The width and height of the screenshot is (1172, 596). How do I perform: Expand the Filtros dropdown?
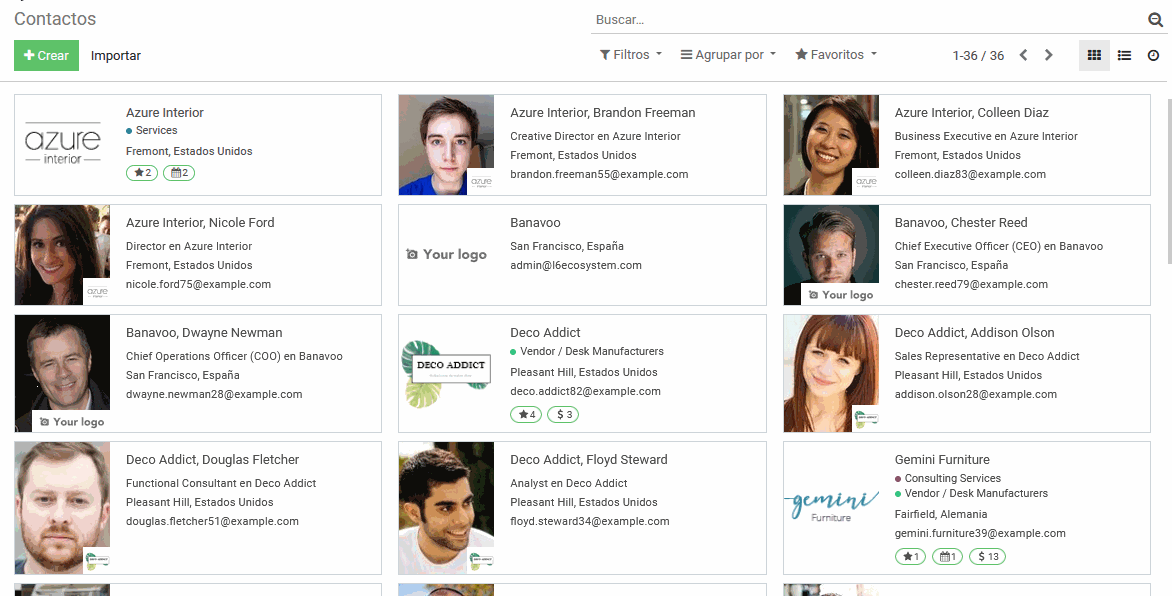[631, 55]
